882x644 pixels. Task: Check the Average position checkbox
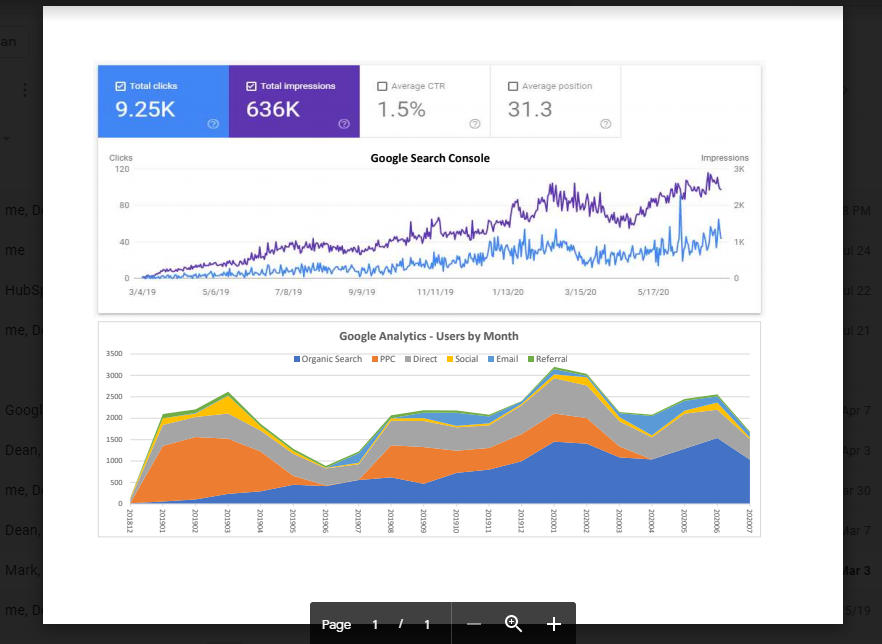pyautogui.click(x=512, y=86)
